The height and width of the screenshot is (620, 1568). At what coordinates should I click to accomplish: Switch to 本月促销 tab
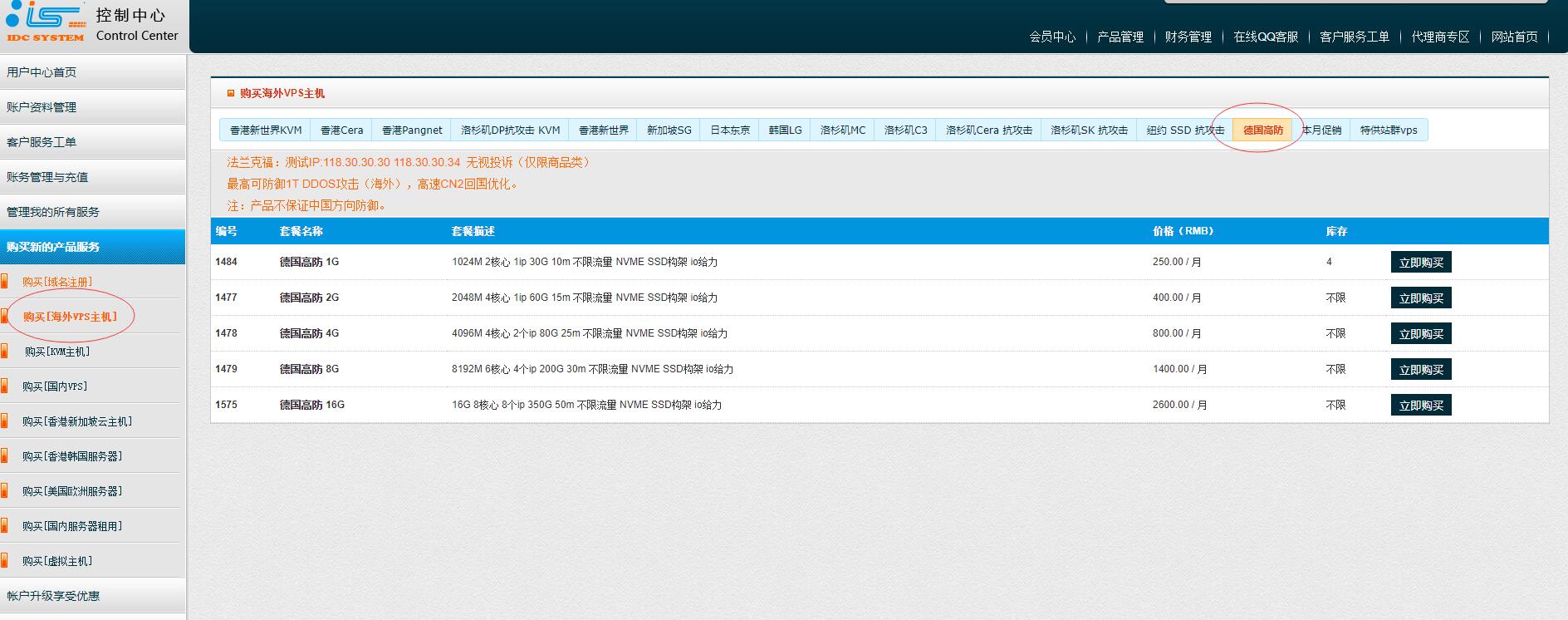(x=1321, y=130)
